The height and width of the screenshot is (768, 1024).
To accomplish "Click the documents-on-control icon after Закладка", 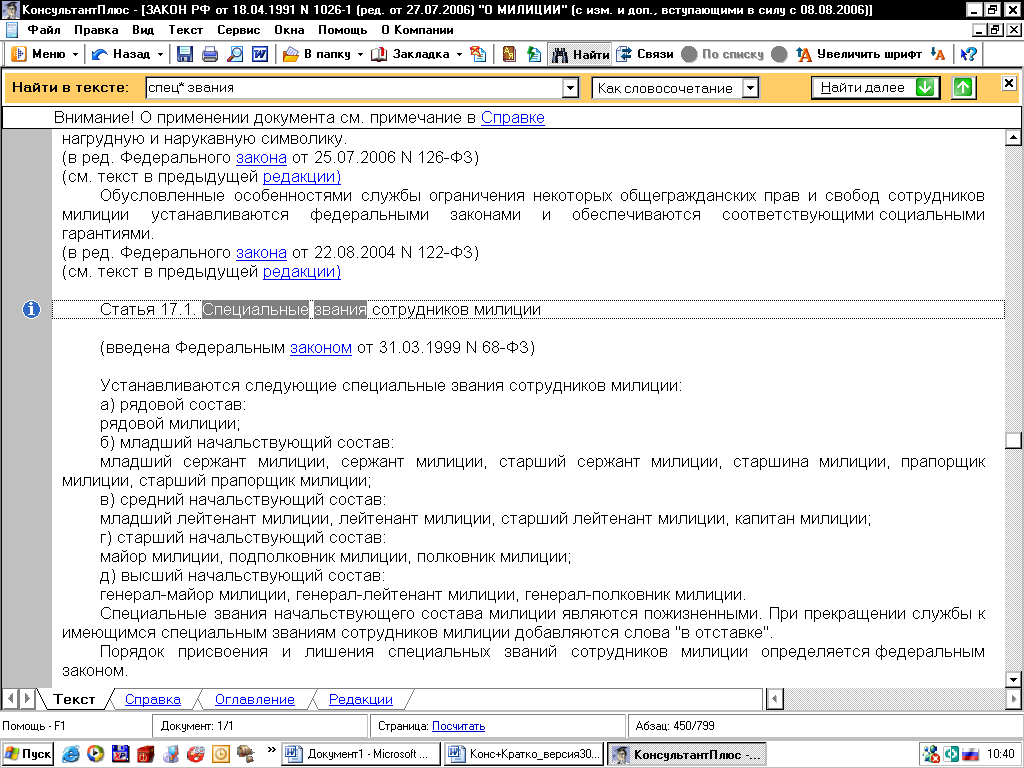I will pos(478,54).
